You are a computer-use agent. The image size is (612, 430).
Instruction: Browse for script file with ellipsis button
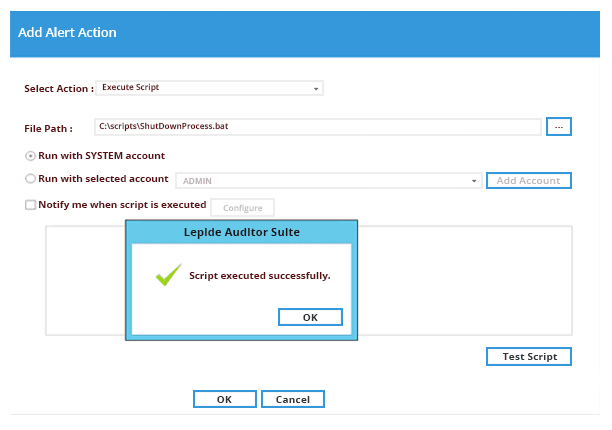559,127
